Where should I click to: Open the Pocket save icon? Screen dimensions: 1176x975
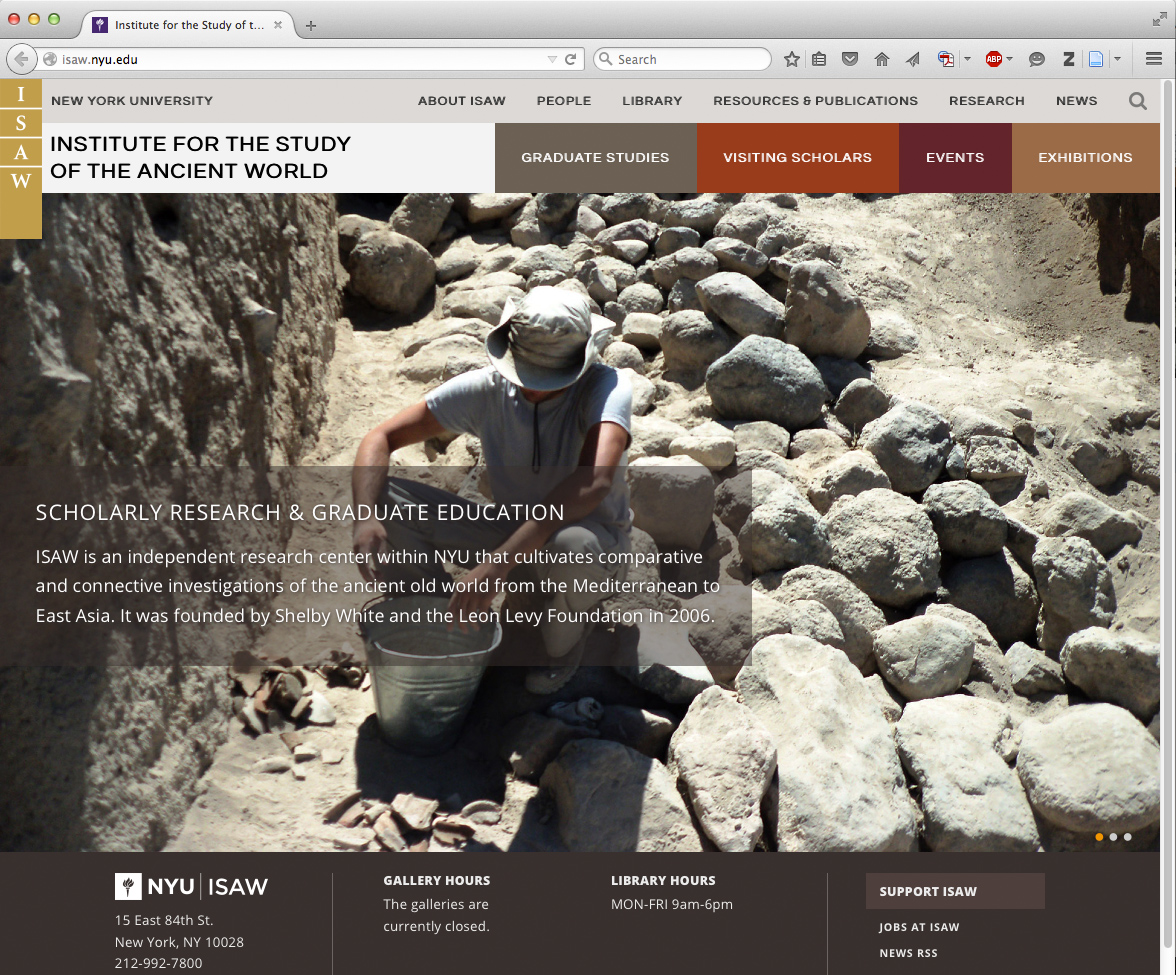850,60
